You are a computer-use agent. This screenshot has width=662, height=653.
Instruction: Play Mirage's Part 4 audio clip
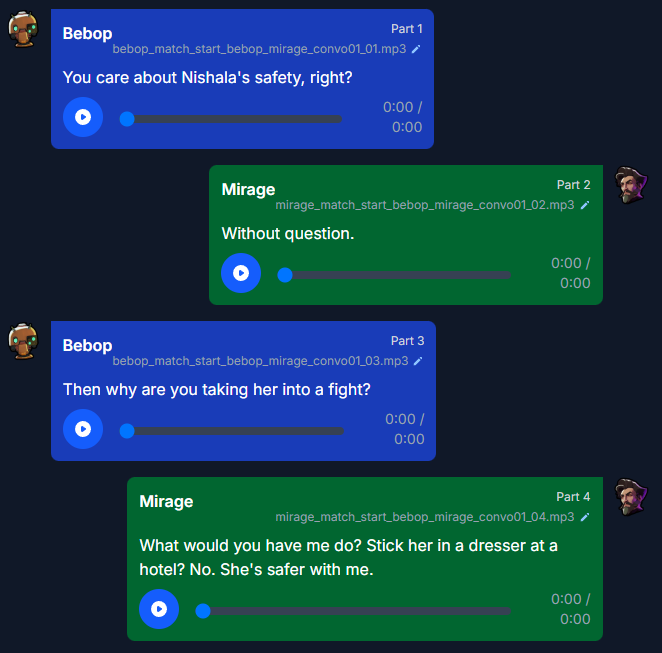coord(159,609)
